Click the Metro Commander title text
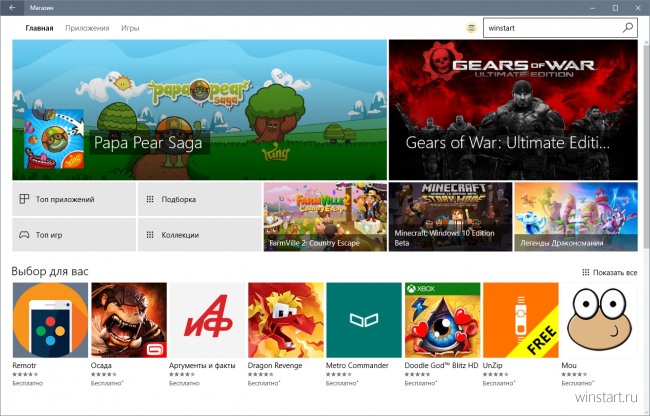650x416 pixels. click(x=357, y=365)
